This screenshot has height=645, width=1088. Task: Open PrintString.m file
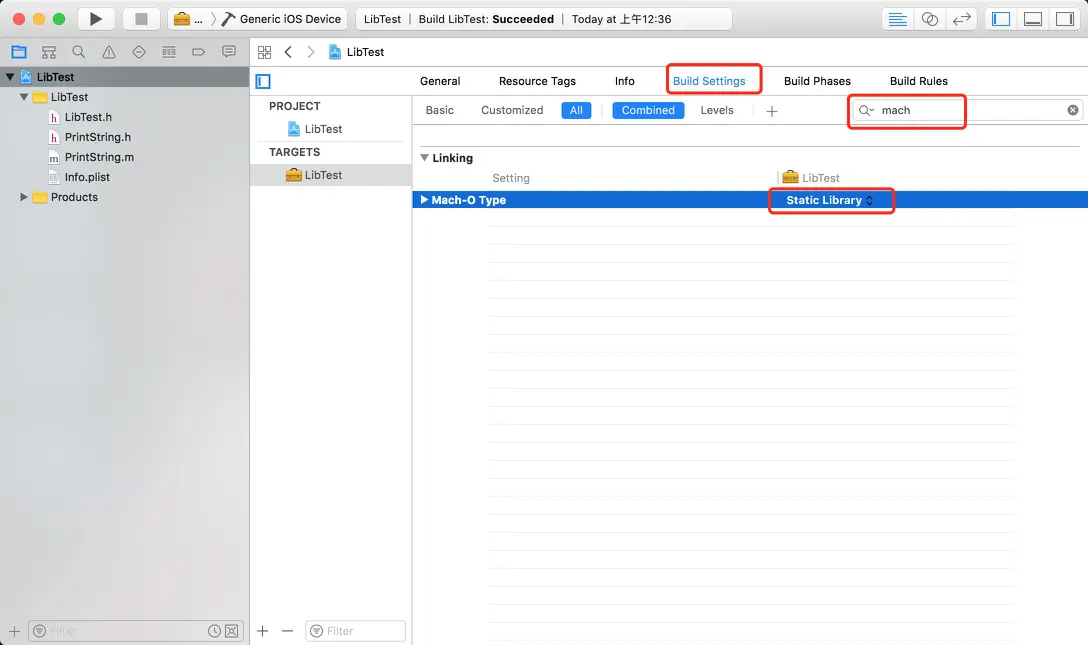click(99, 157)
